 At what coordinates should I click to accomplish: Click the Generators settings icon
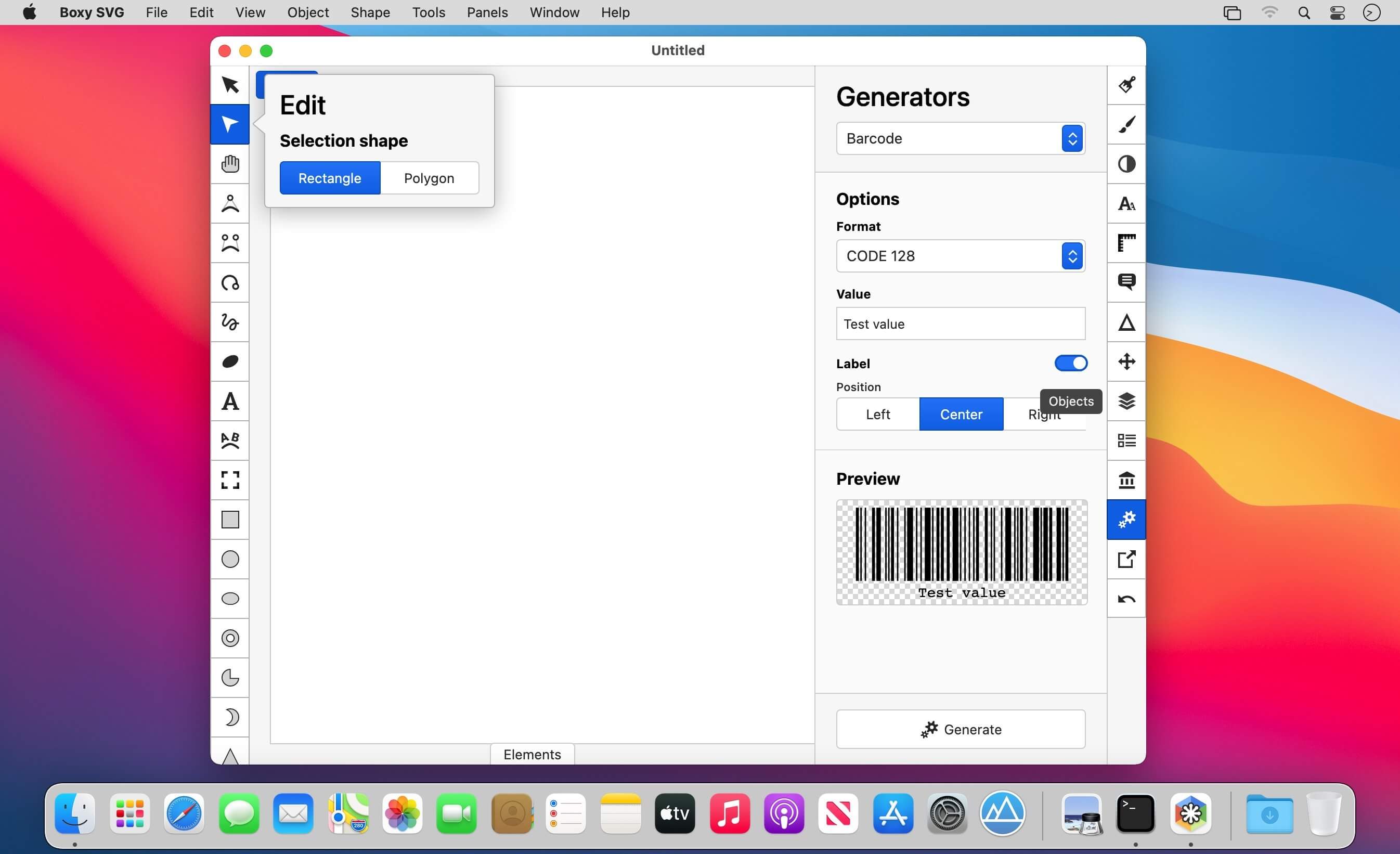pos(1127,520)
